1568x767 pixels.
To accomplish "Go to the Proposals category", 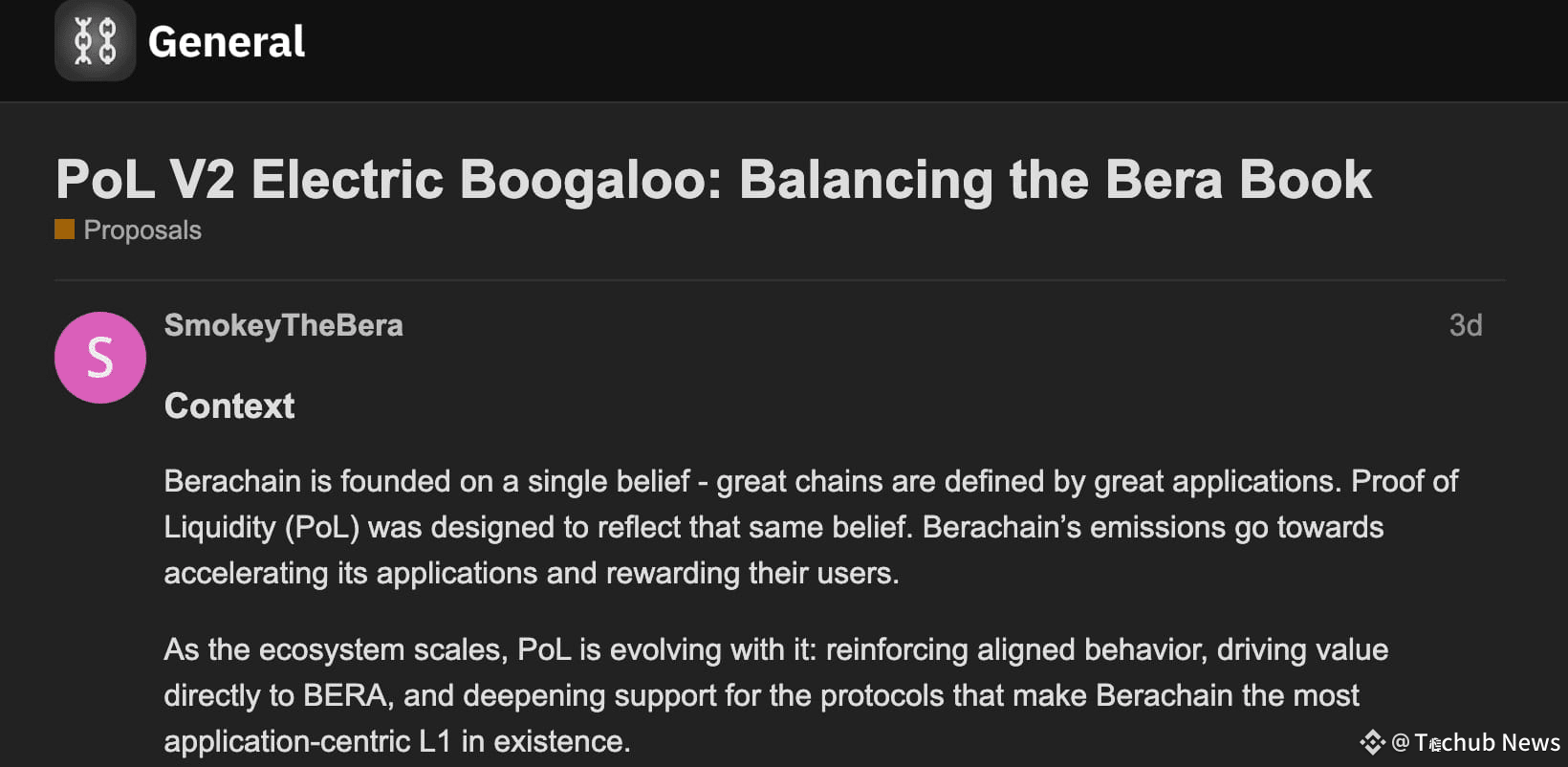I will point(142,230).
